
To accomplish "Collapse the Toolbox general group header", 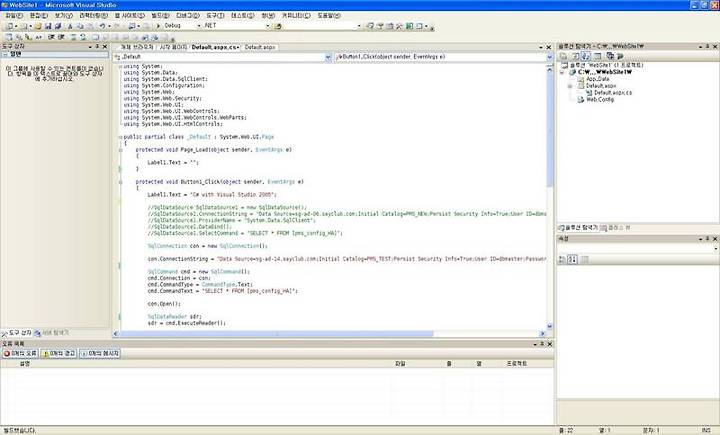I will click(55, 54).
